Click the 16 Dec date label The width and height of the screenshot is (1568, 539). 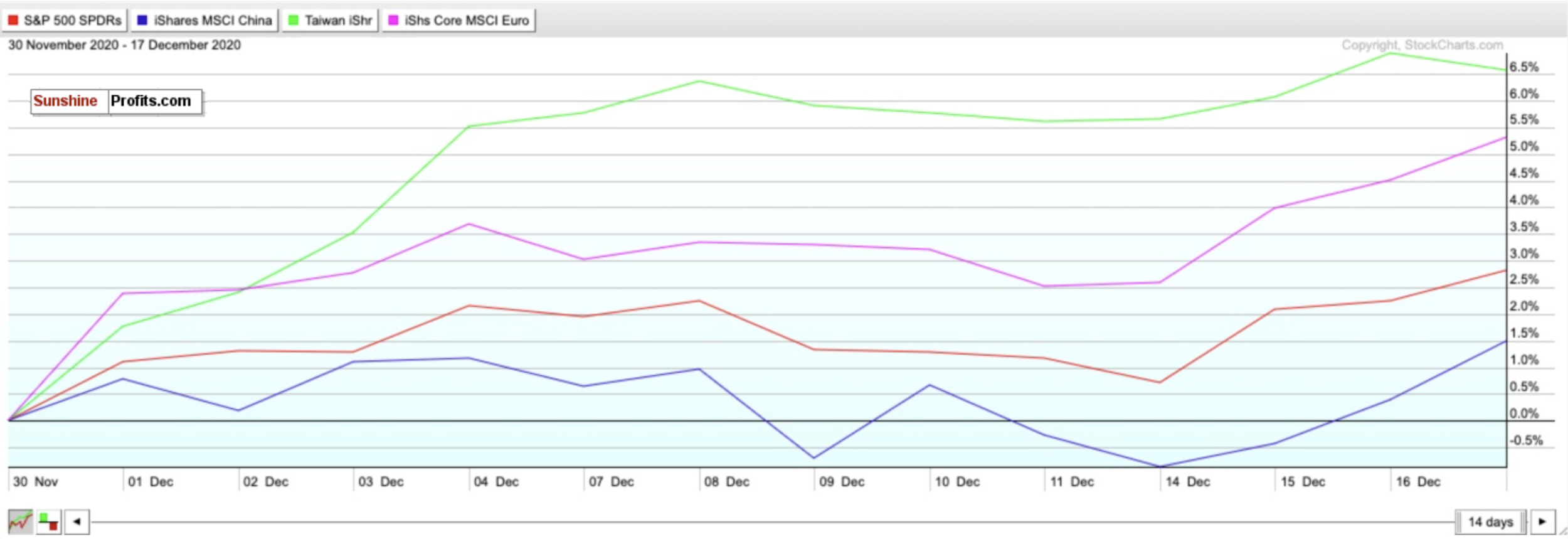[1418, 481]
